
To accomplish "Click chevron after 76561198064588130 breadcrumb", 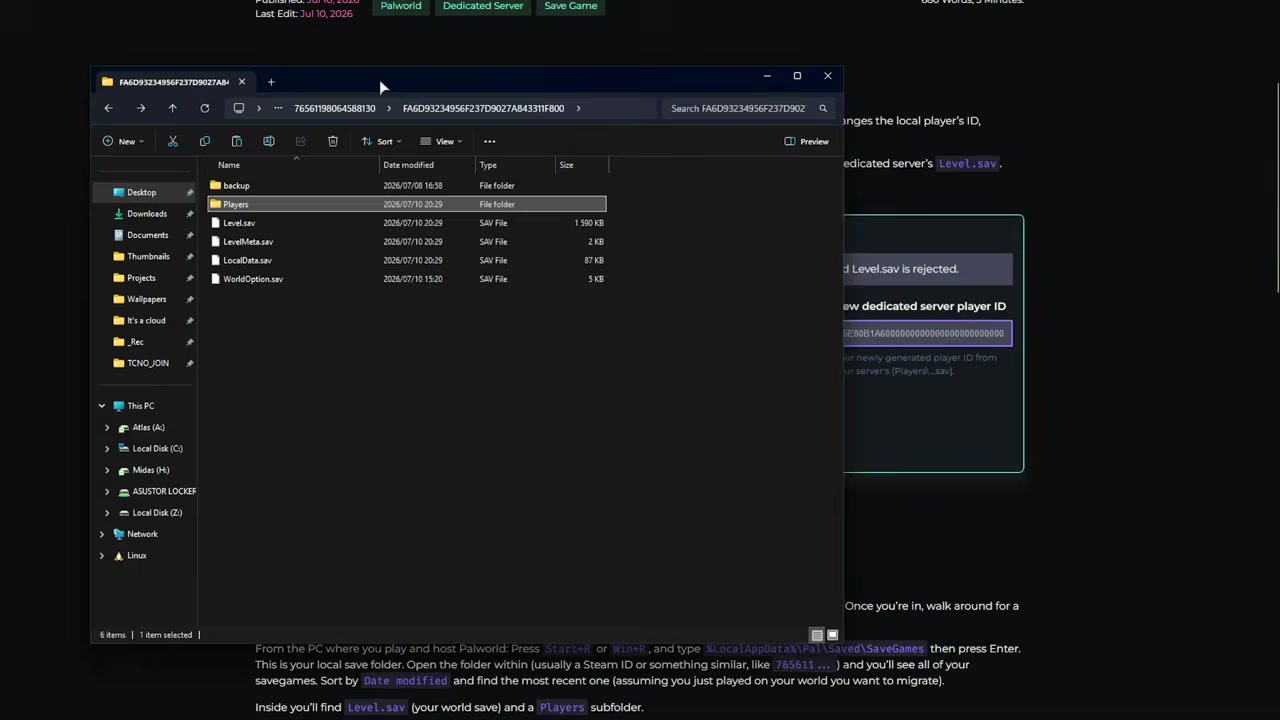I will [388, 108].
